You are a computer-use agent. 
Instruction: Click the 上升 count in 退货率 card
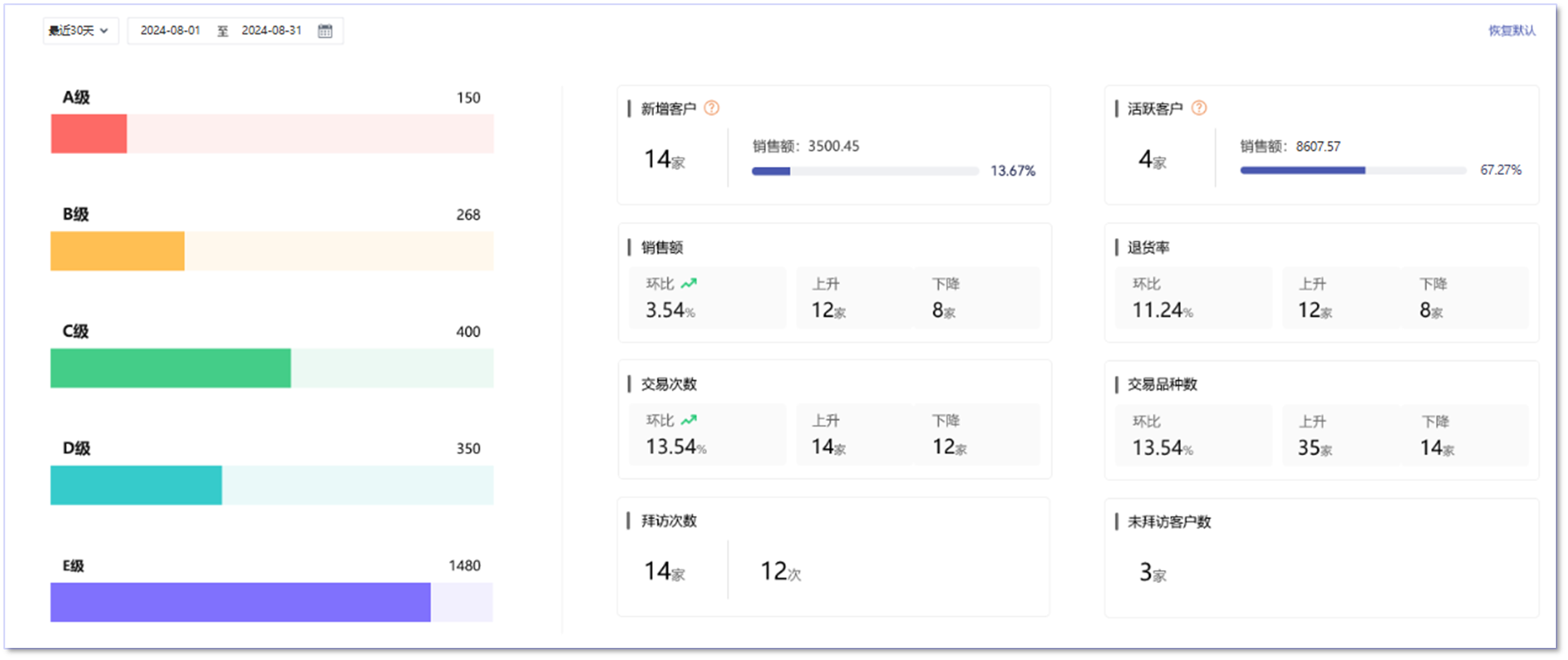tap(1314, 310)
